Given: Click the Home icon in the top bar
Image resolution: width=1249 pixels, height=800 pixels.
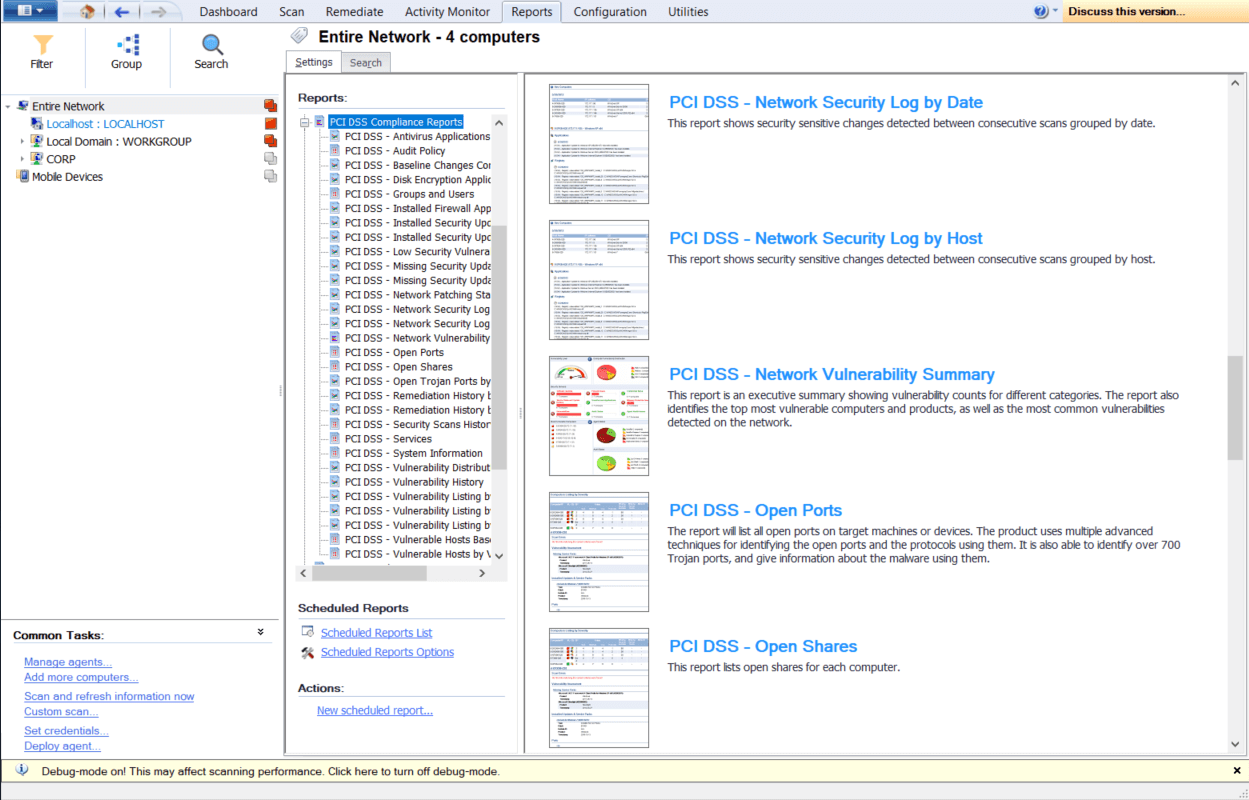Looking at the screenshot, I should (87, 12).
